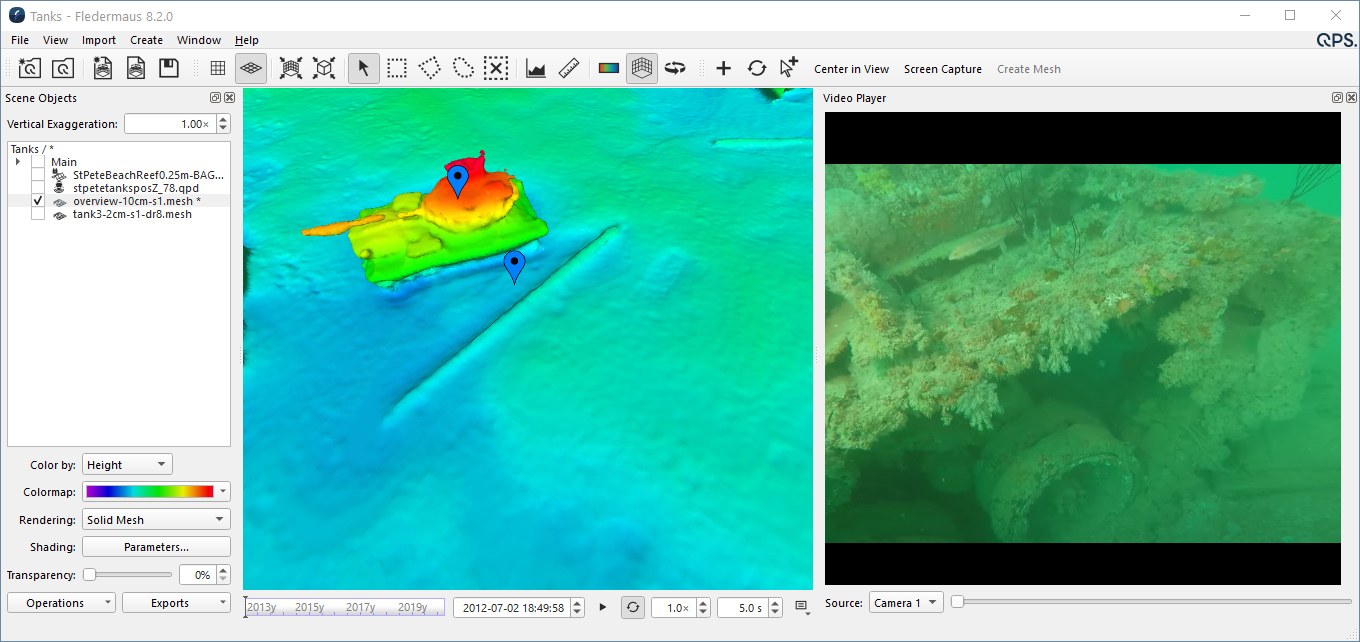Screen dimensions: 1360x642
Task: Open the Rendering Solid Mesh dropdown
Action: pos(156,520)
